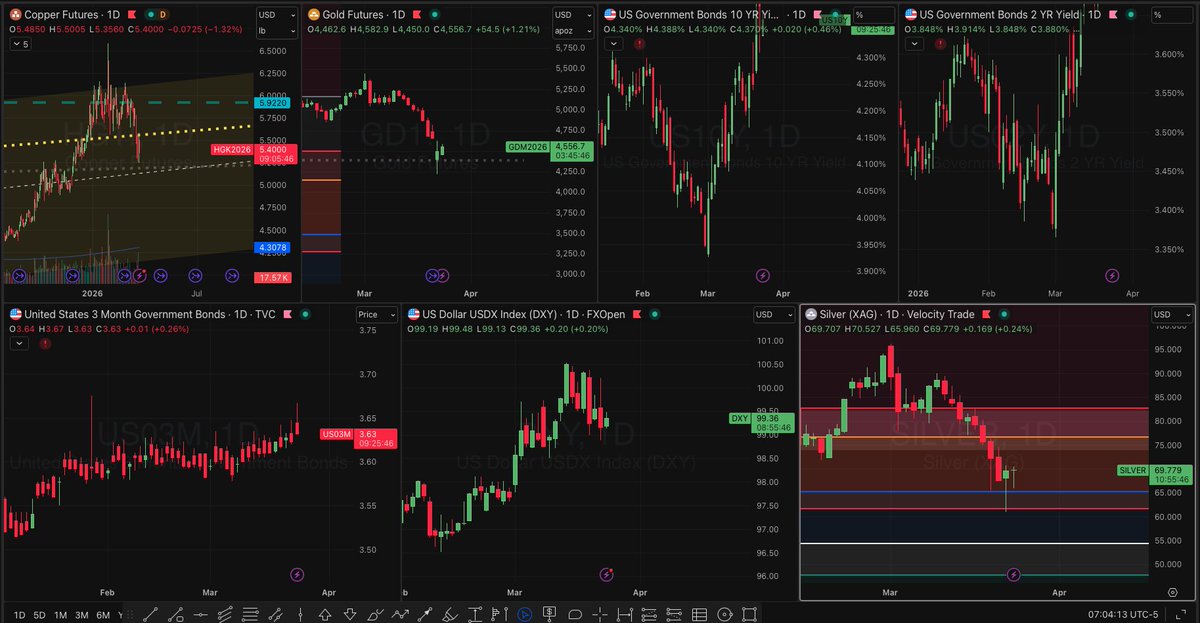Open the USD currency dropdown on Gold chart
The height and width of the screenshot is (623, 1200).
(x=573, y=15)
